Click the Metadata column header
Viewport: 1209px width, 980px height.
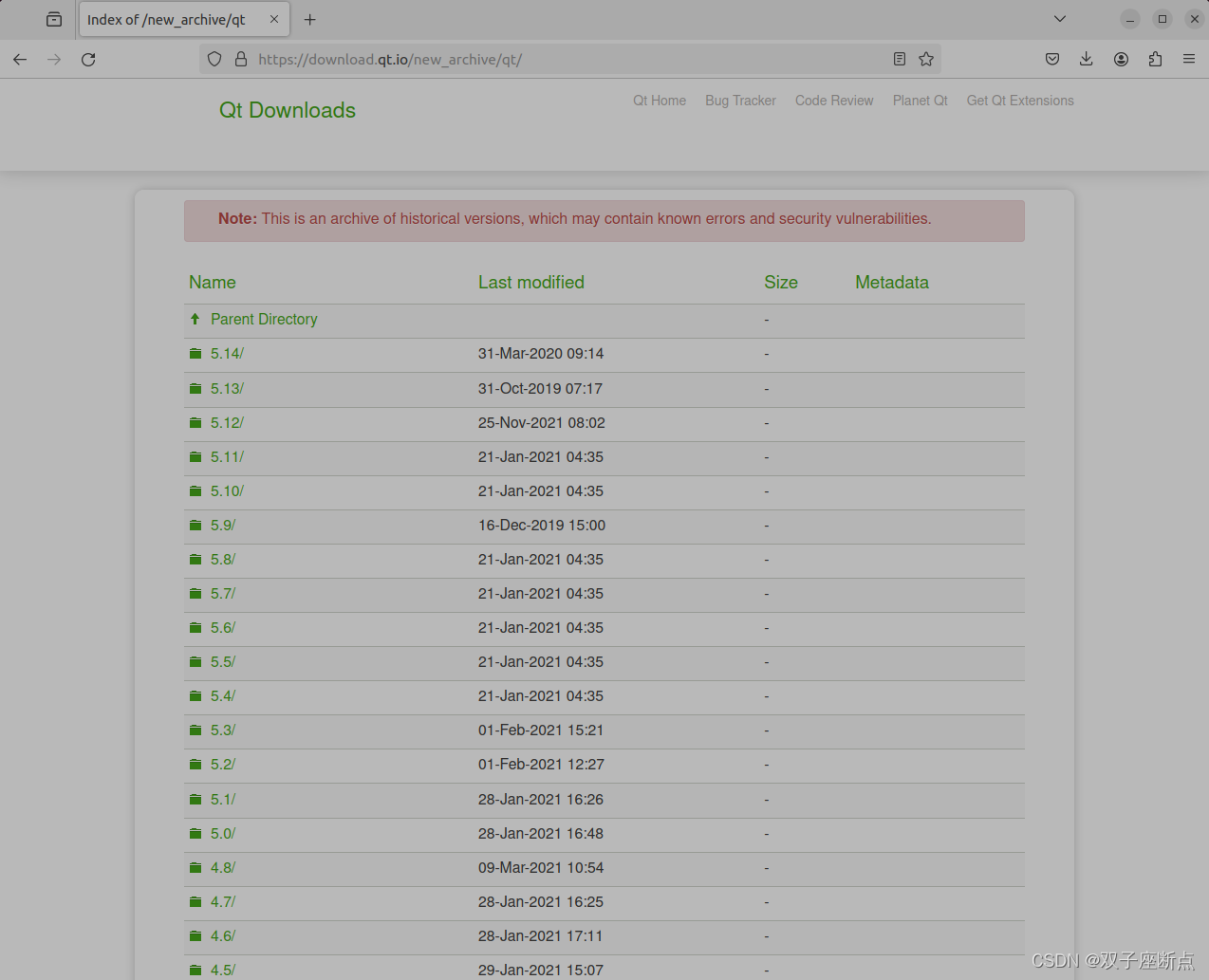(x=892, y=282)
